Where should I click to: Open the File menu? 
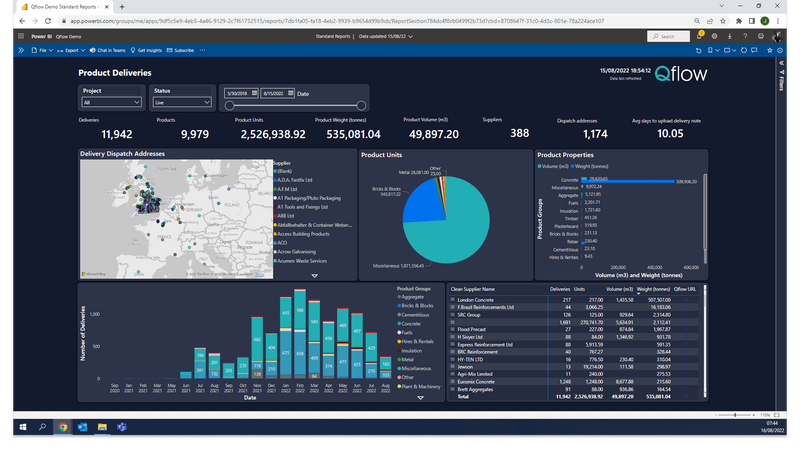(x=42, y=51)
